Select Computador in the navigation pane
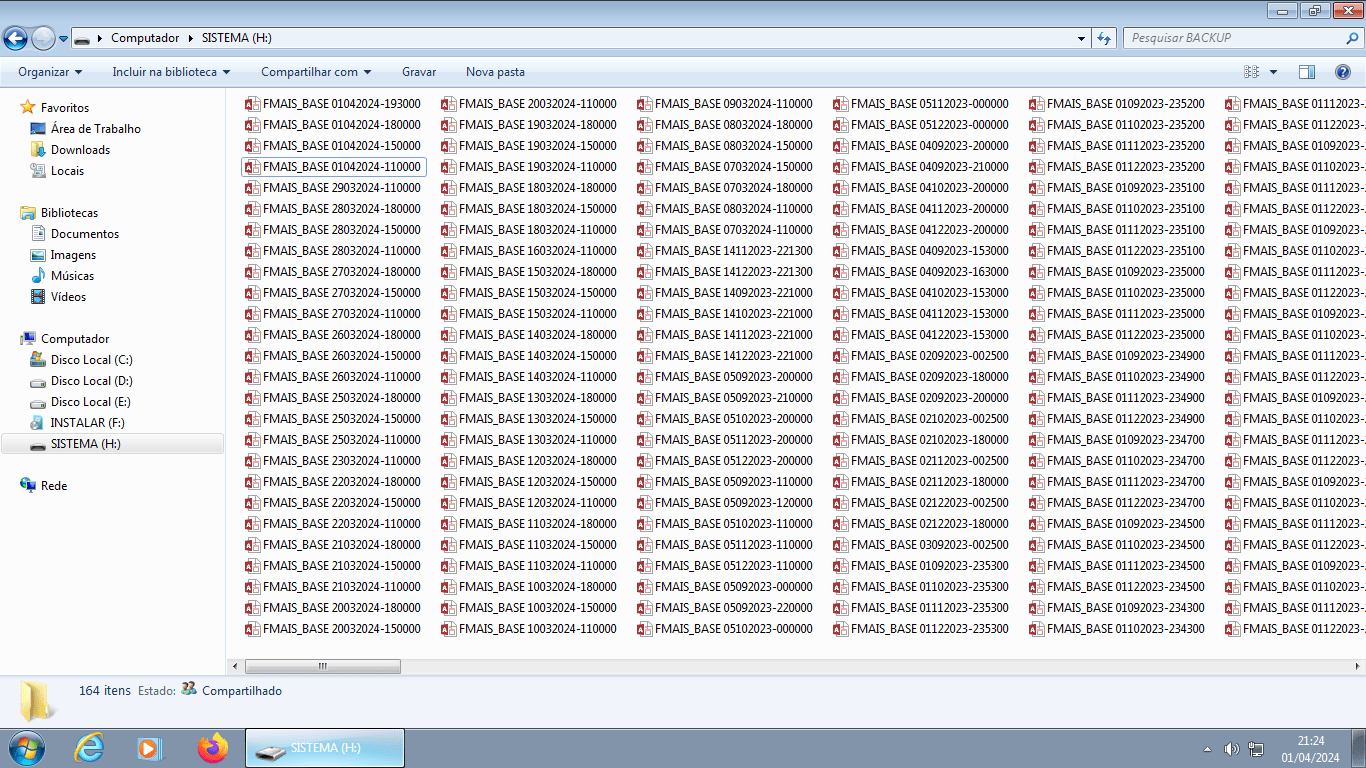1366x768 pixels. (75, 339)
